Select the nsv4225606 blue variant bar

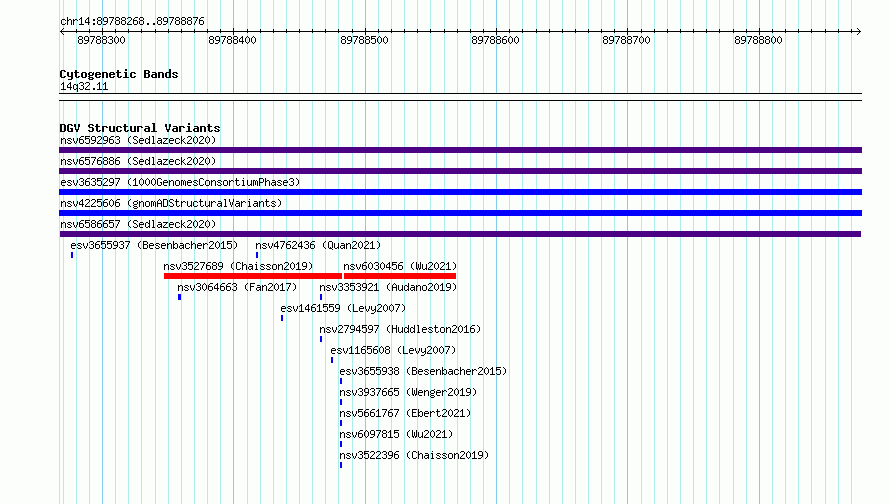[x=460, y=213]
